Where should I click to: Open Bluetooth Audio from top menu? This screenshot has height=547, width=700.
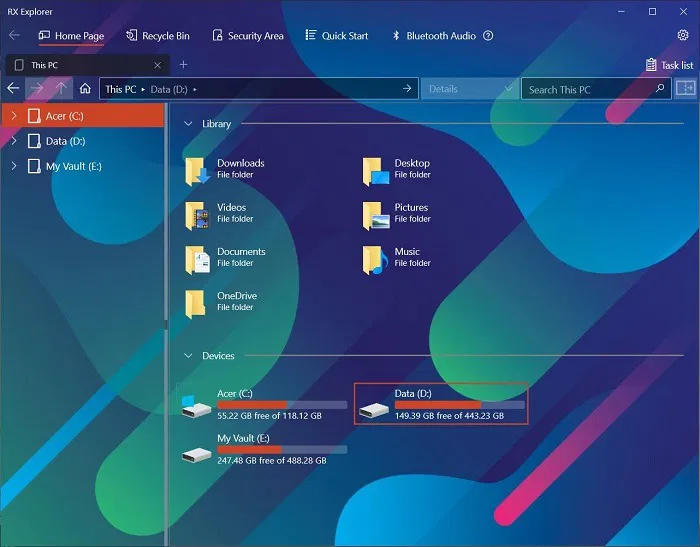pyautogui.click(x=433, y=36)
